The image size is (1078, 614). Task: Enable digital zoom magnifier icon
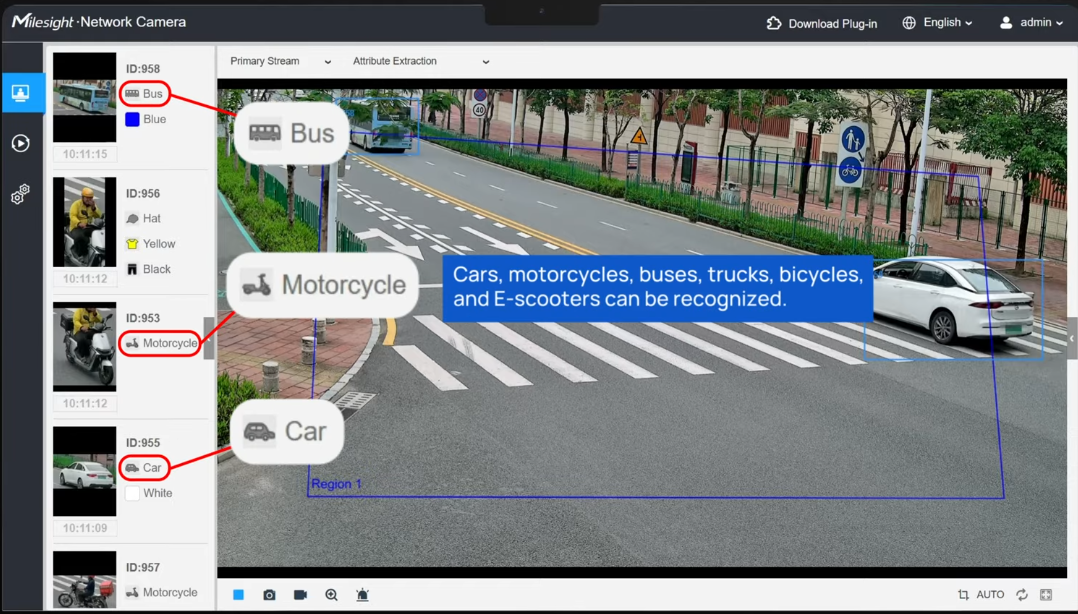click(x=331, y=595)
